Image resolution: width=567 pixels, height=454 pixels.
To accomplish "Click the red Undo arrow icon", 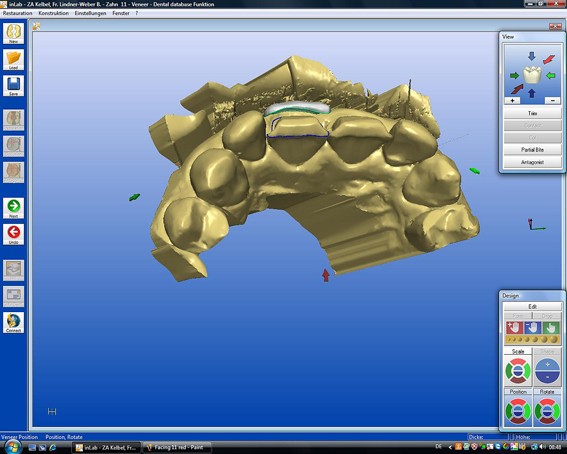I will (x=13, y=234).
